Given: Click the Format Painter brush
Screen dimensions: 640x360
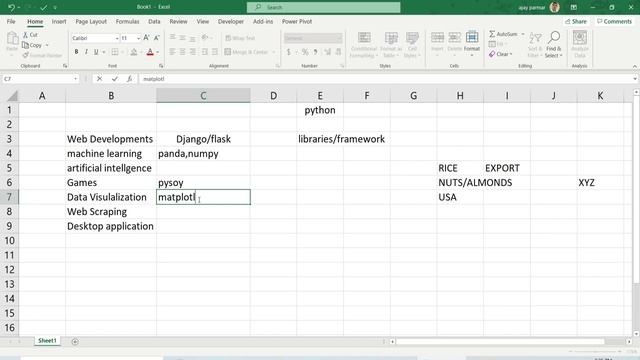Looking at the screenshot, I should [42, 56].
